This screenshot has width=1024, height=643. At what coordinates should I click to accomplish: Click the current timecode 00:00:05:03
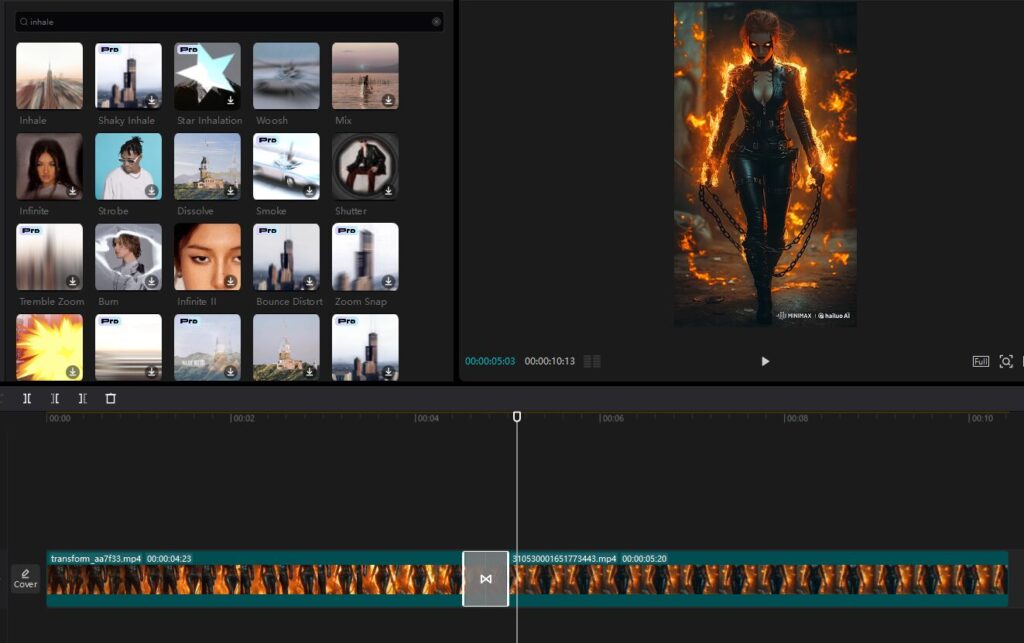[490, 361]
